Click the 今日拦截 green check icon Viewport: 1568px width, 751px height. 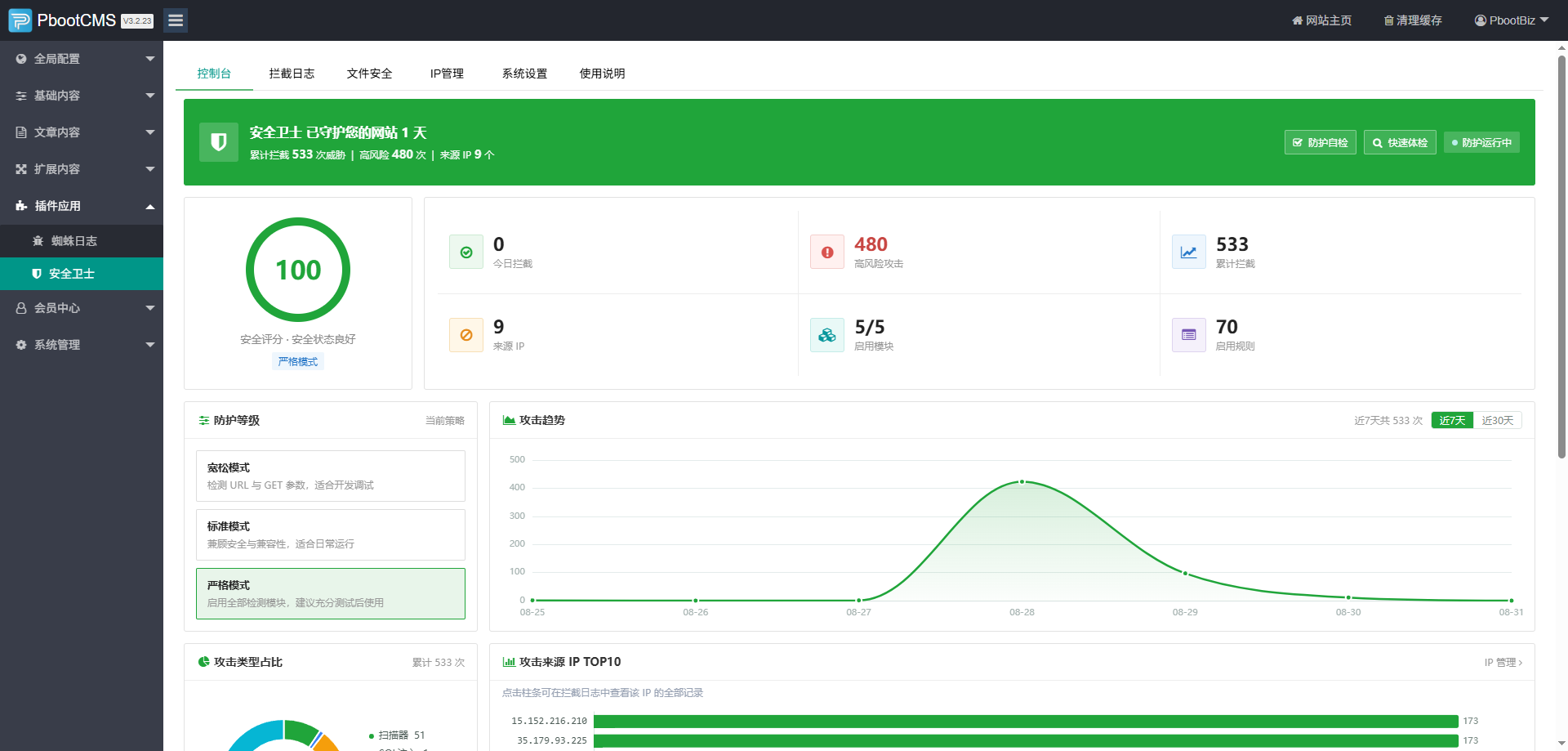(x=466, y=253)
